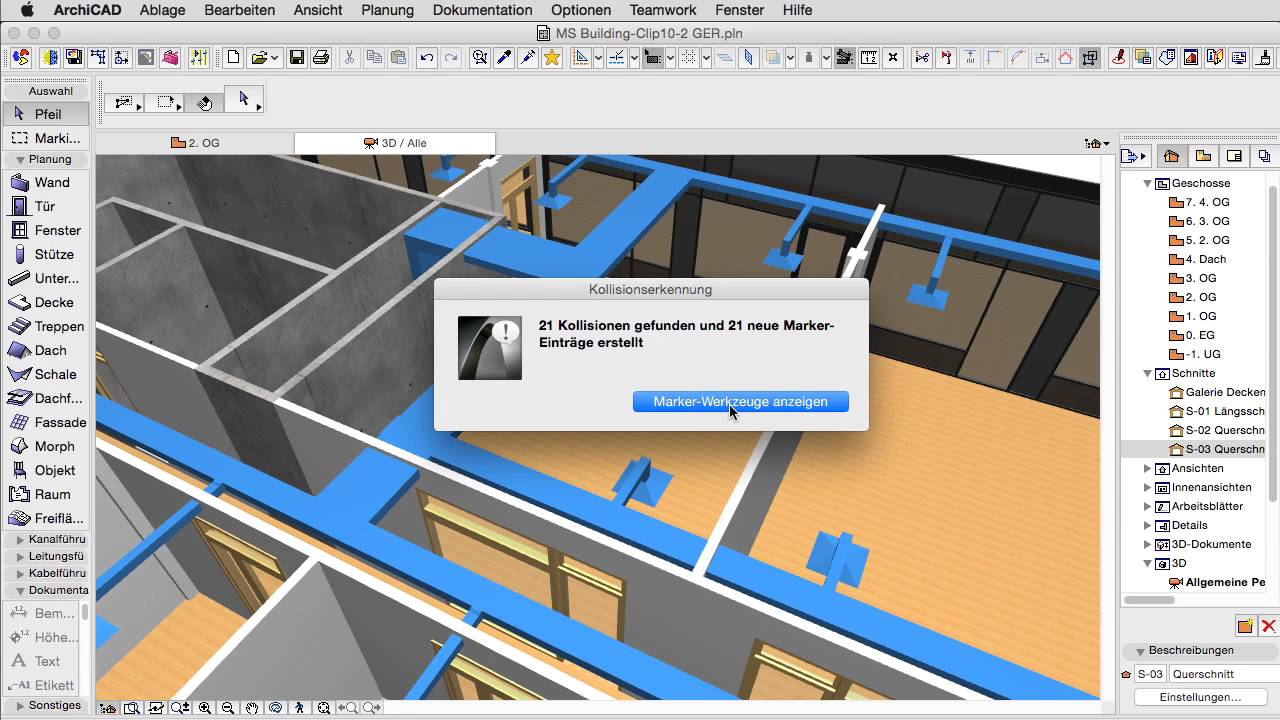Open the Teamwork menu
The image size is (1280, 720).
[663, 10]
